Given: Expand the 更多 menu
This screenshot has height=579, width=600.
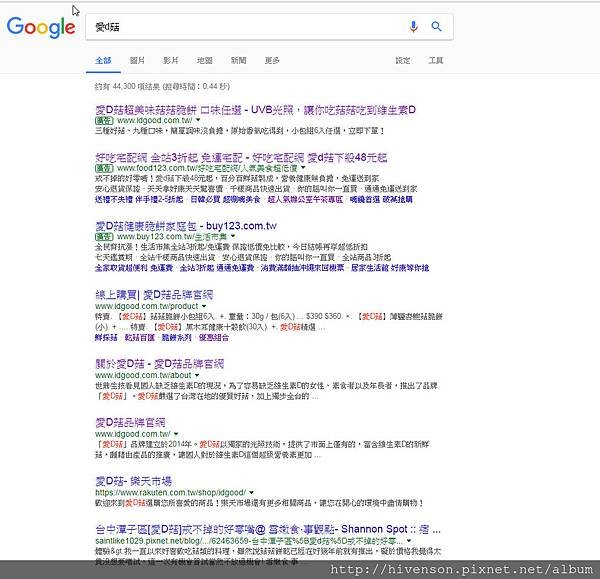Looking at the screenshot, I should coord(272,60).
